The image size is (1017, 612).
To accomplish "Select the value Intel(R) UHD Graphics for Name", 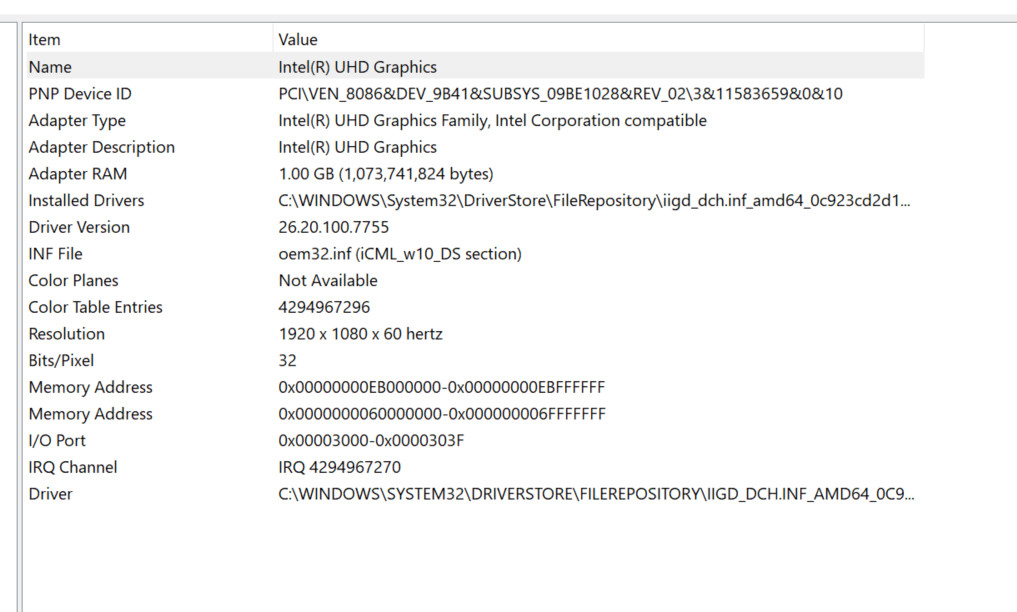I will tap(357, 67).
